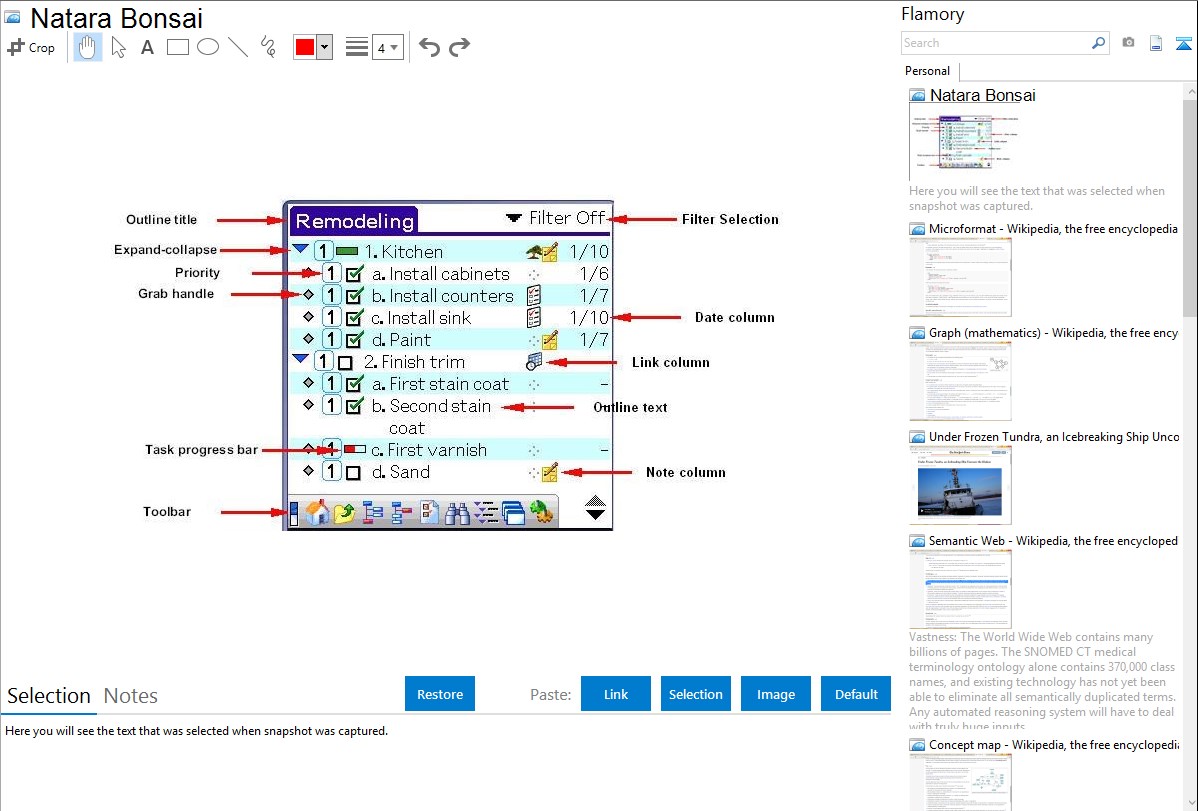This screenshot has width=1198, height=811.
Task: Click the green globe with gear icon
Action: click(542, 513)
